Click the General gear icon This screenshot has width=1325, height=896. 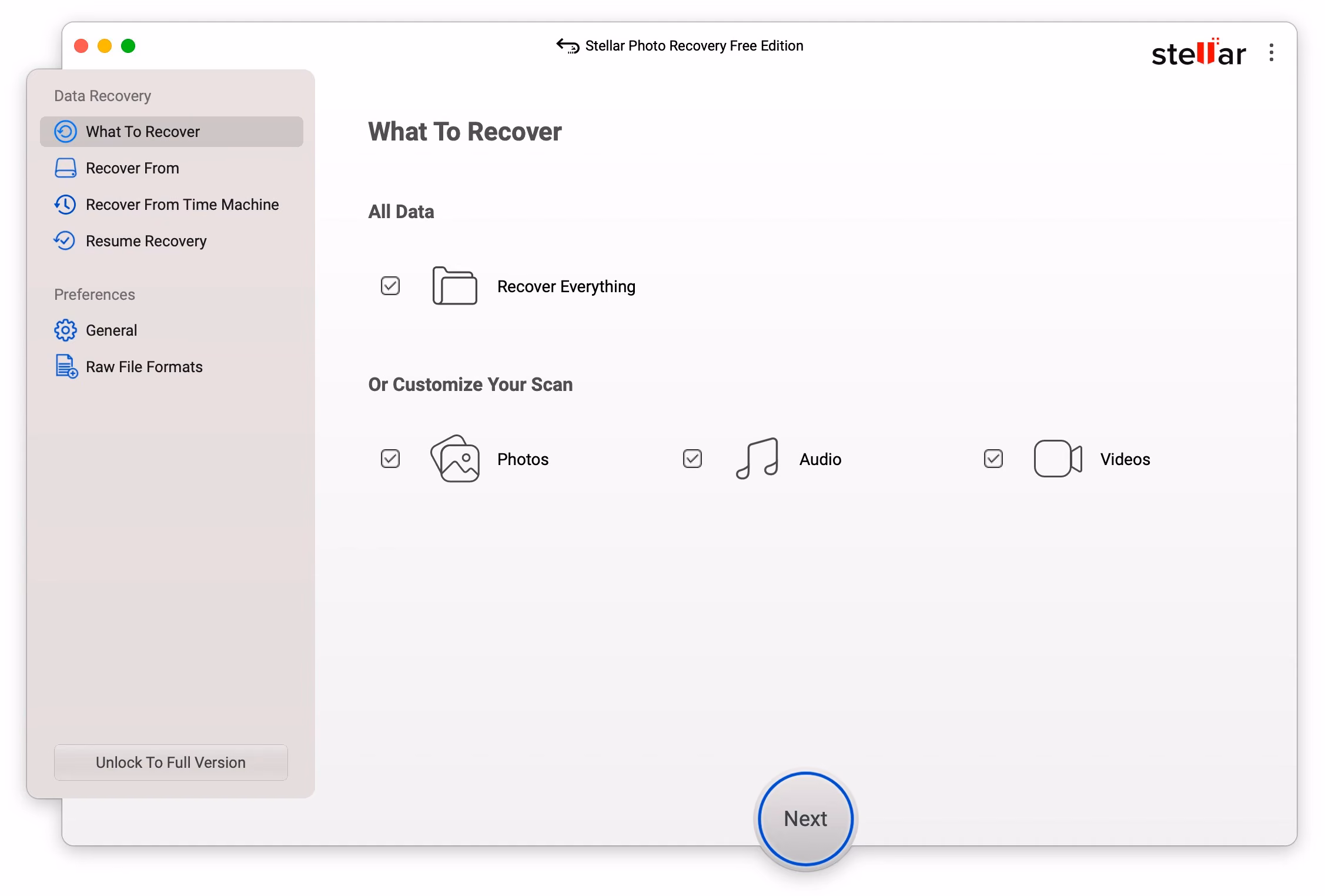pos(65,330)
